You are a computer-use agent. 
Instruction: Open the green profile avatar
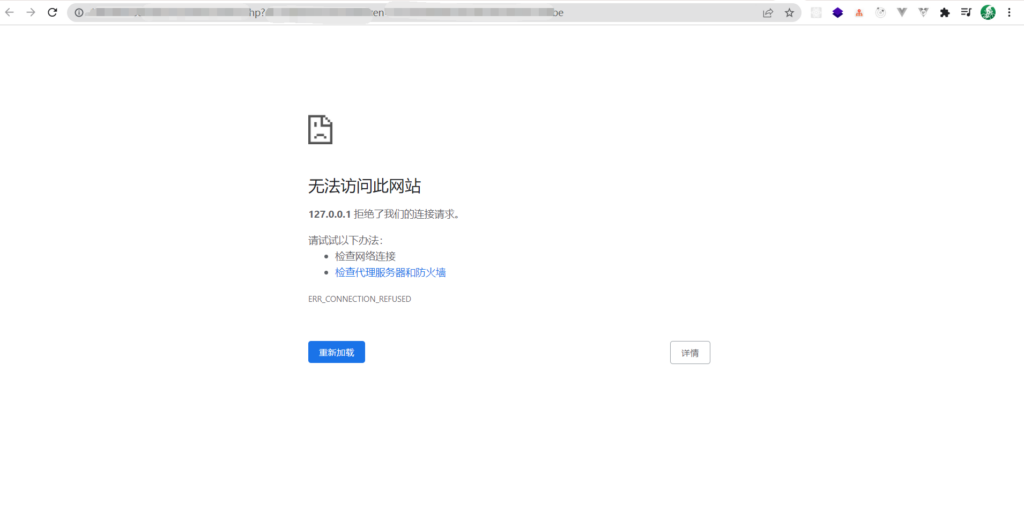point(988,12)
